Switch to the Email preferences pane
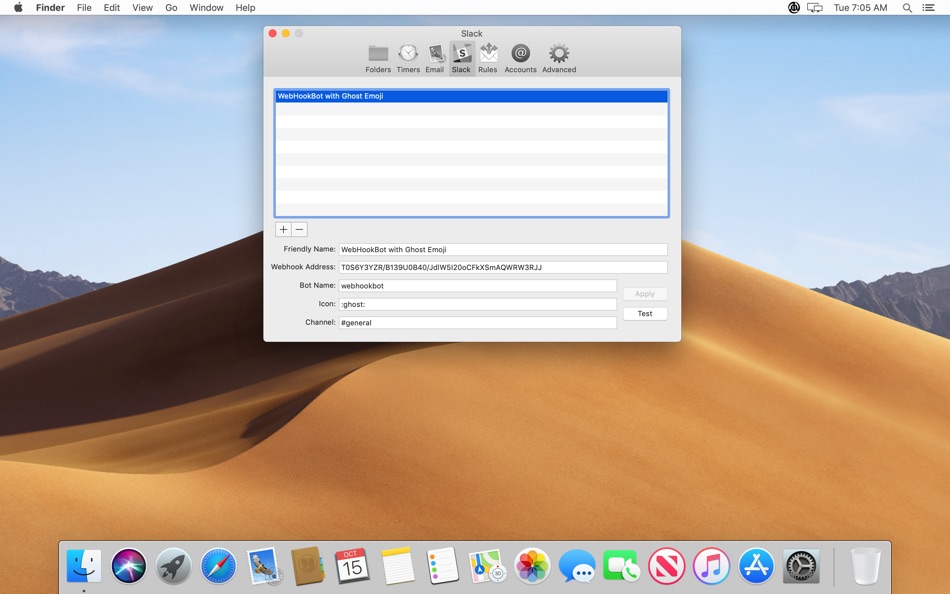Viewport: 950px width, 594px height. (x=434, y=59)
